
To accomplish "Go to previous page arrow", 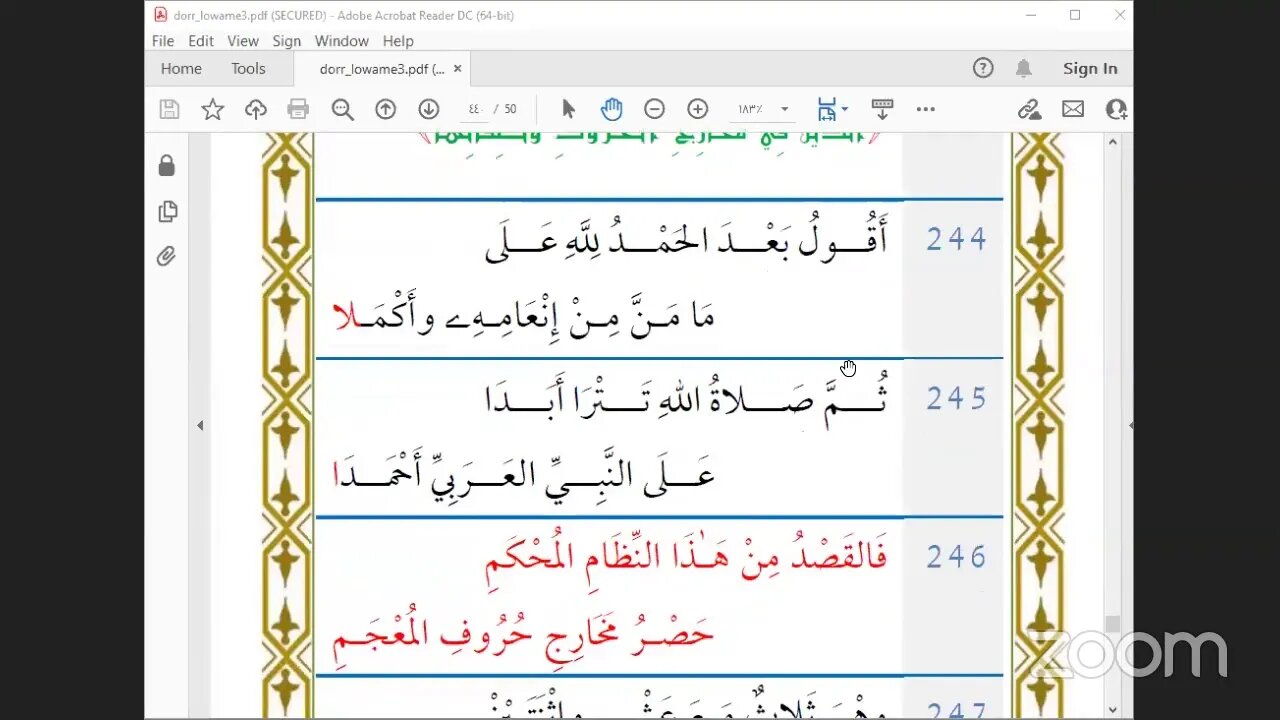I will (386, 109).
